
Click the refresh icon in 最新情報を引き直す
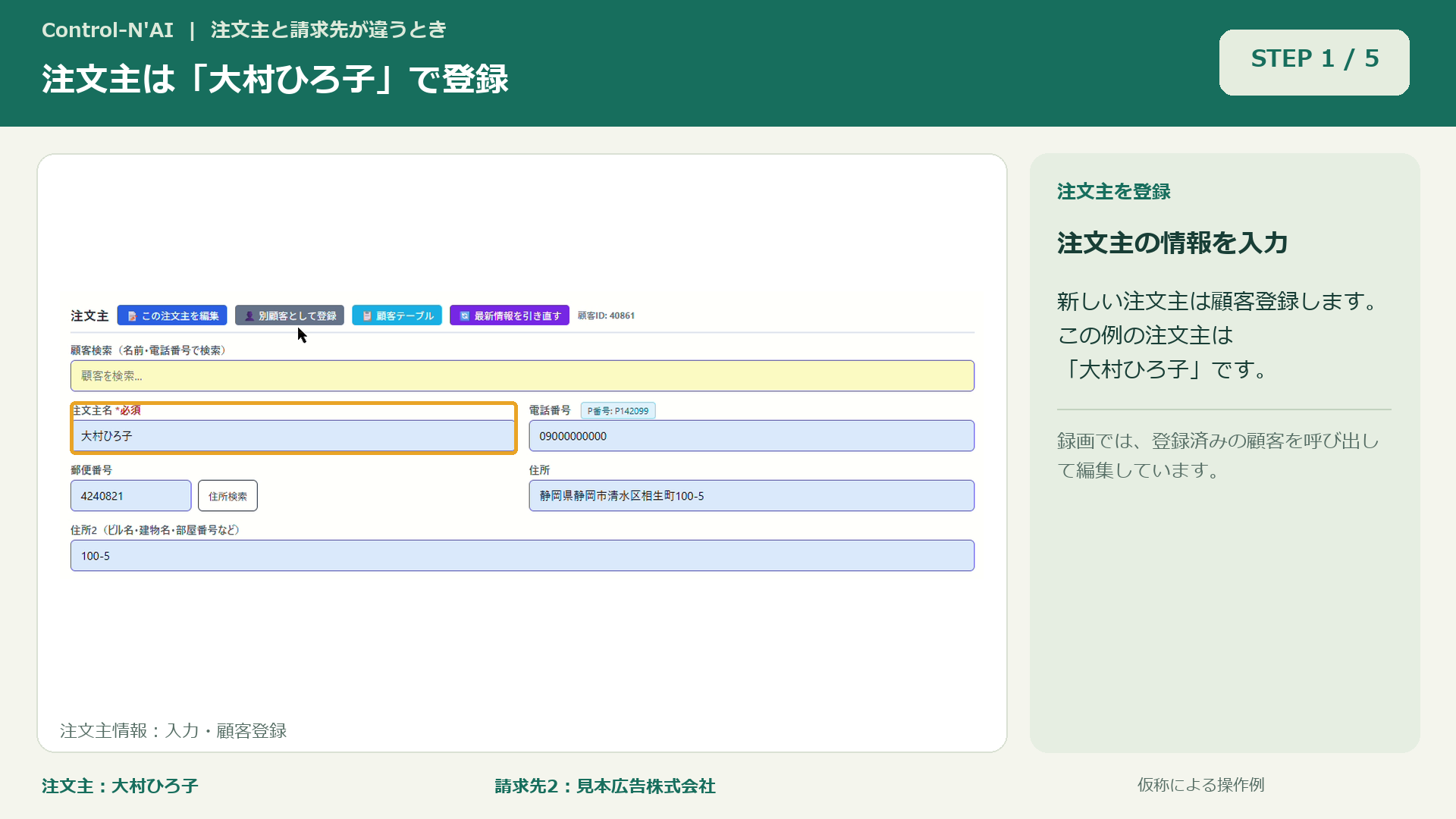(x=465, y=316)
